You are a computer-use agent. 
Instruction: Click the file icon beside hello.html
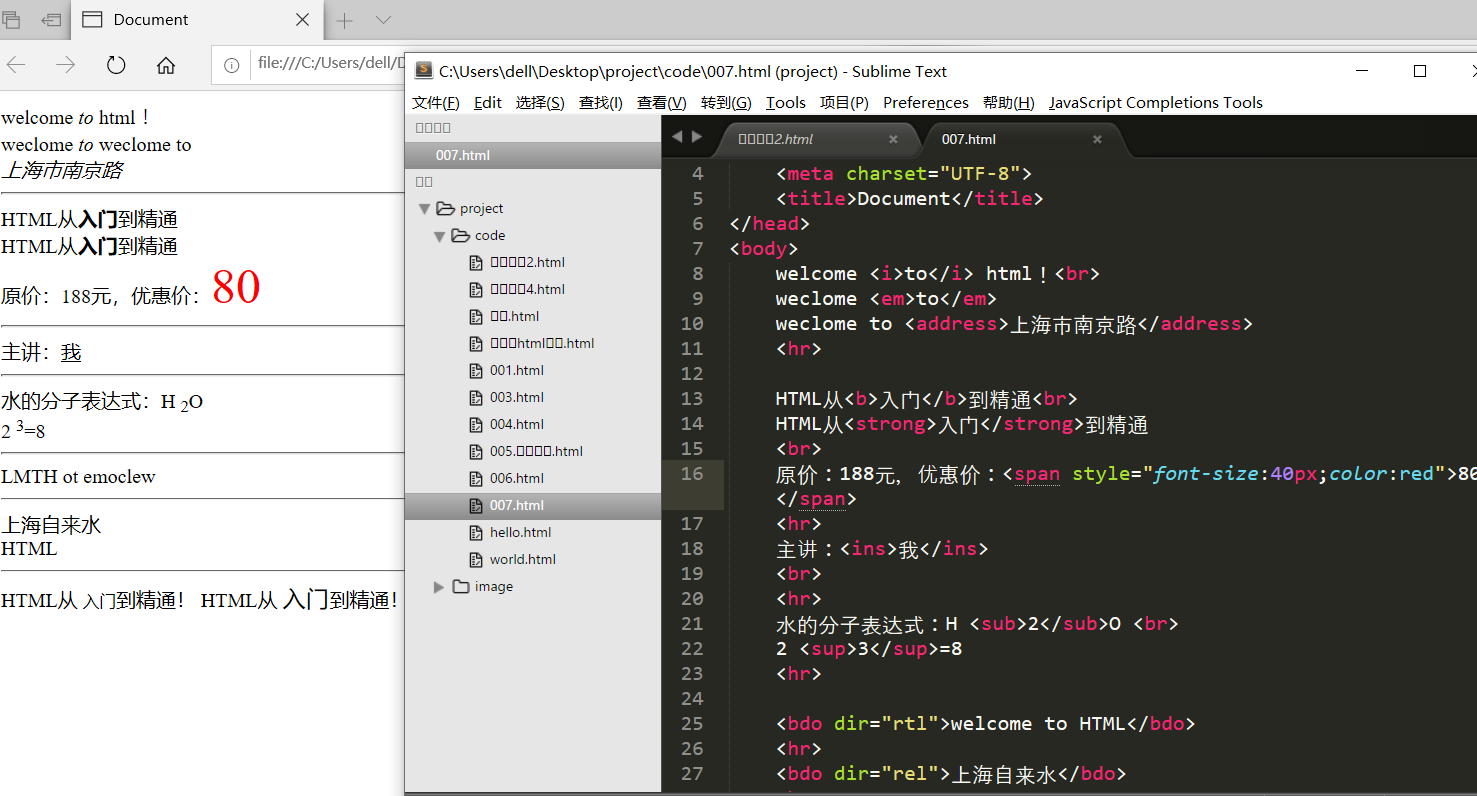click(x=477, y=532)
